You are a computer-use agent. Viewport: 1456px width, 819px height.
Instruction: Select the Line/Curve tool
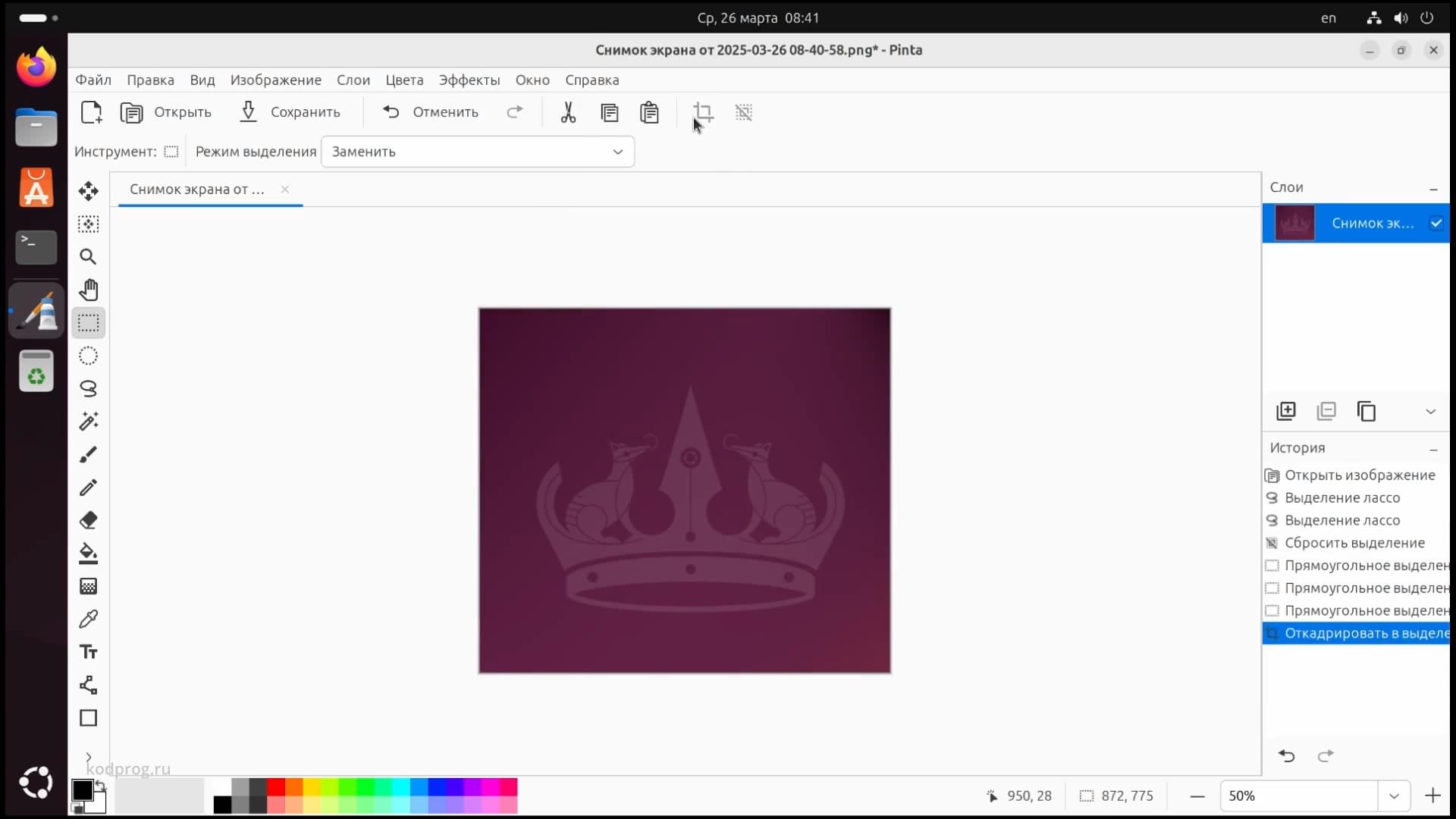click(88, 686)
